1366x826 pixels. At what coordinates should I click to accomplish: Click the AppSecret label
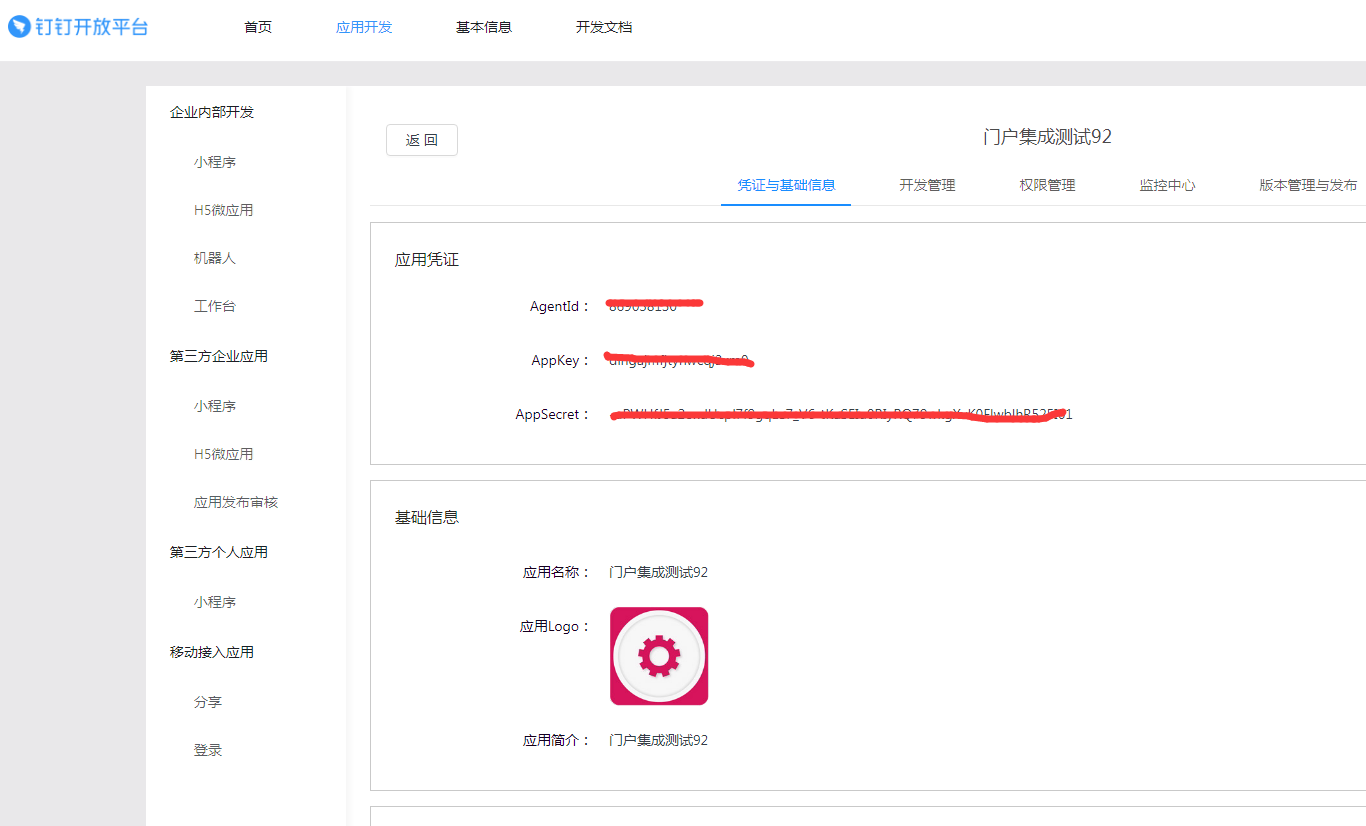click(x=554, y=415)
